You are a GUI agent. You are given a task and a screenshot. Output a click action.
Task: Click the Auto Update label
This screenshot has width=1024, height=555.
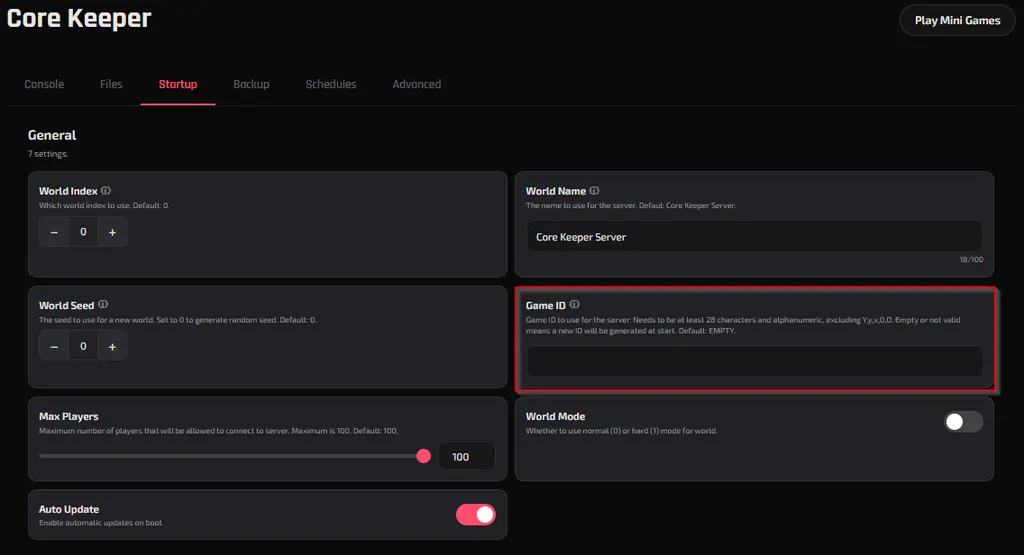[x=69, y=509]
